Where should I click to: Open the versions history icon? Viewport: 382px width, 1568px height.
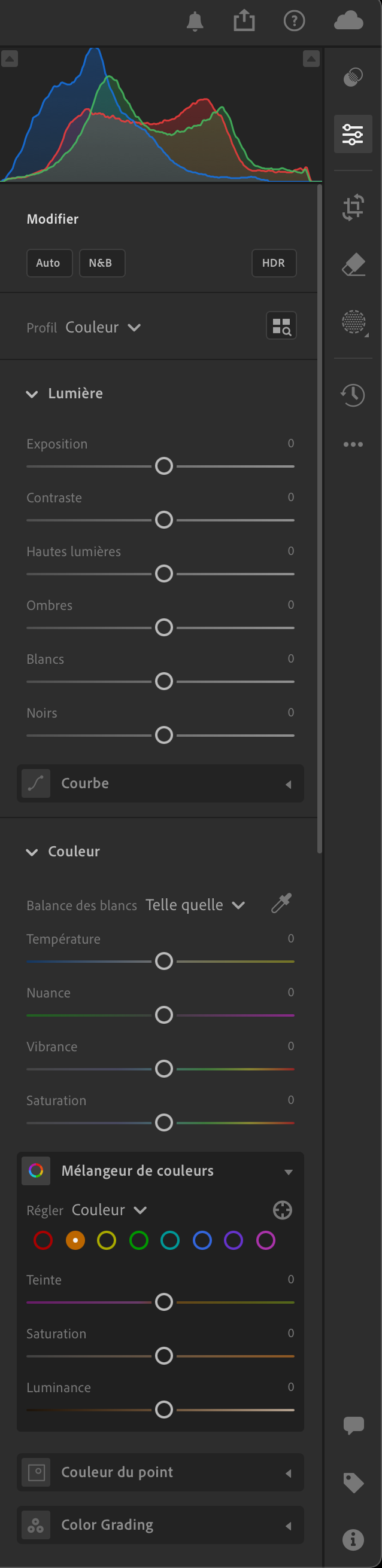tap(353, 395)
